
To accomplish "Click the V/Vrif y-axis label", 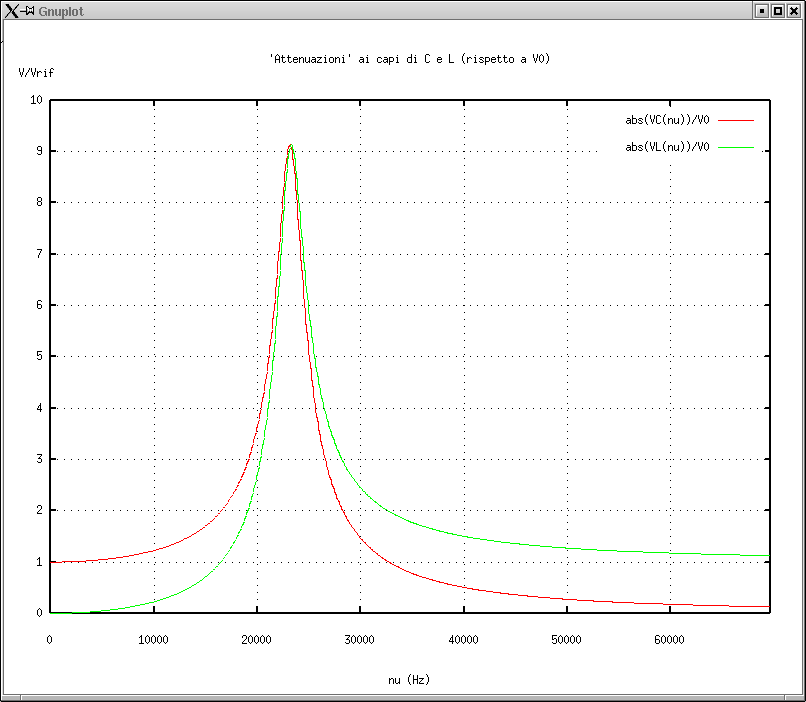I will pos(36,73).
